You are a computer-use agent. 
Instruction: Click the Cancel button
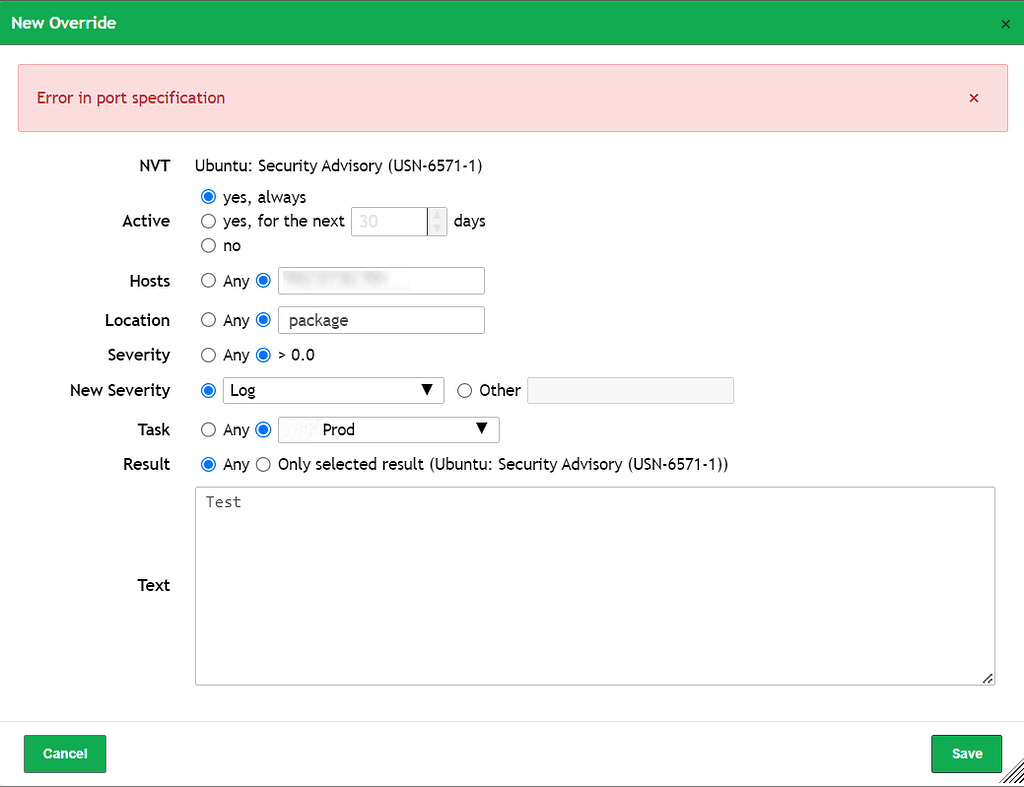tap(65, 753)
